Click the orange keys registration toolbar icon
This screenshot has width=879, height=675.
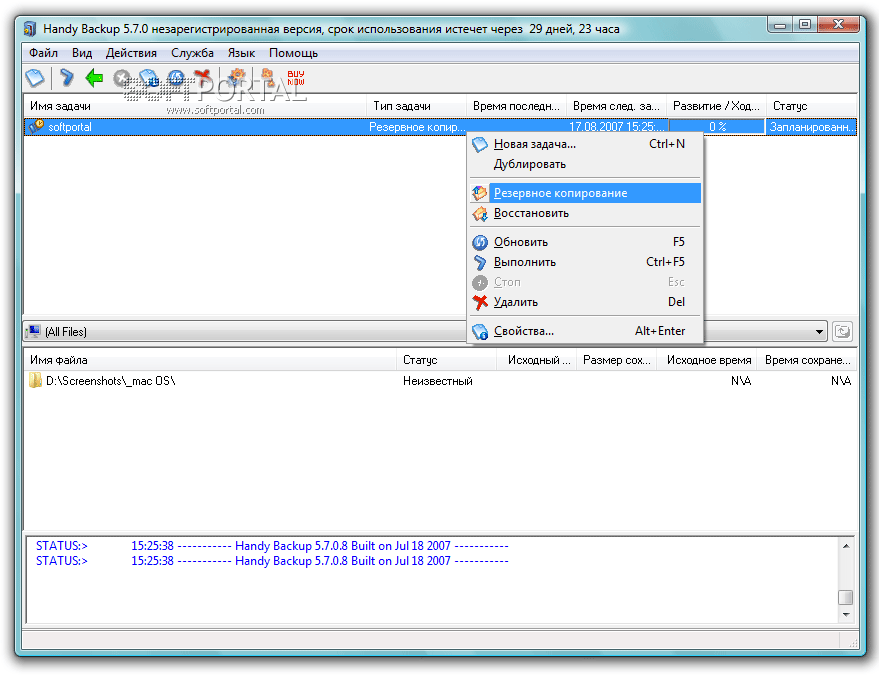pos(267,78)
